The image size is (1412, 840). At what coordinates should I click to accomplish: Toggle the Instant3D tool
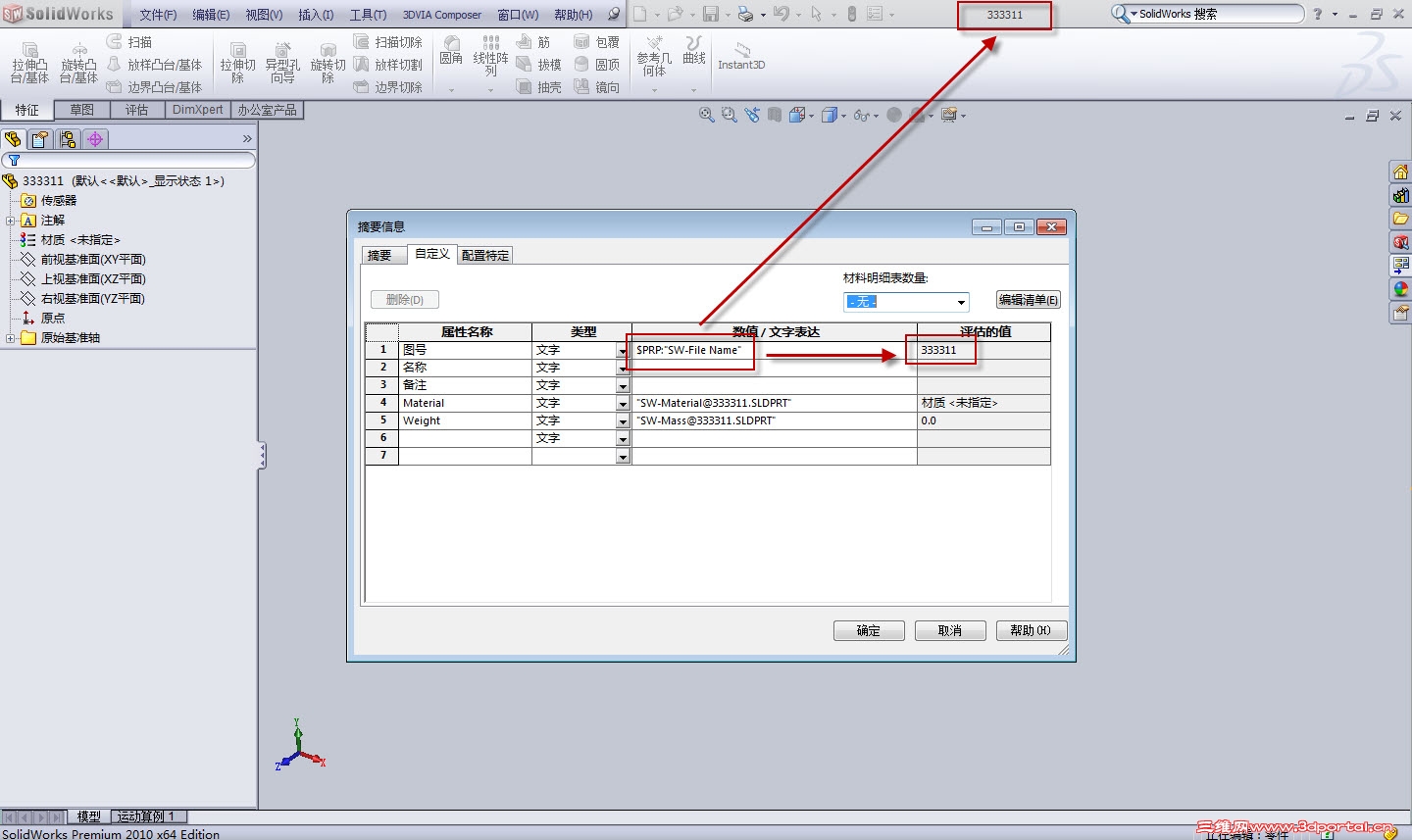(x=741, y=57)
